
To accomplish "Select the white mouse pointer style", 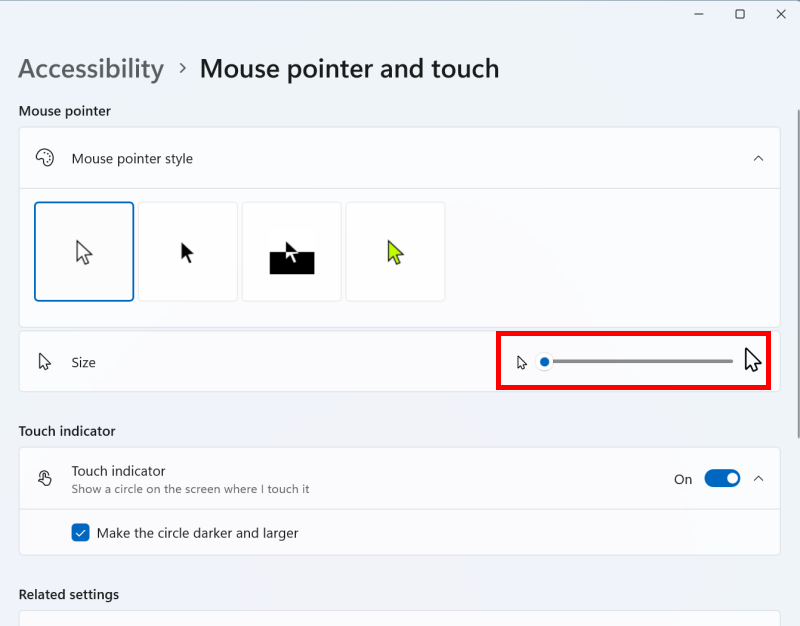I will pos(84,252).
